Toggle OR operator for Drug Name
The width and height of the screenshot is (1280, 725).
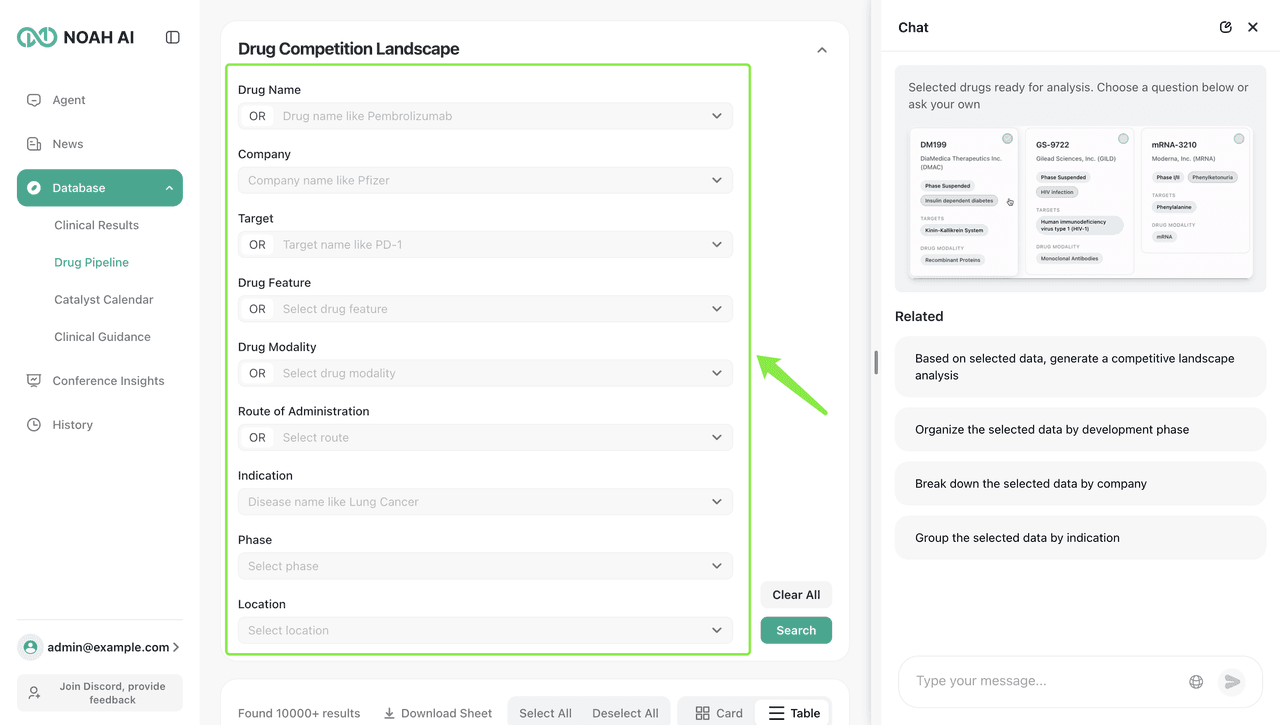pos(257,116)
